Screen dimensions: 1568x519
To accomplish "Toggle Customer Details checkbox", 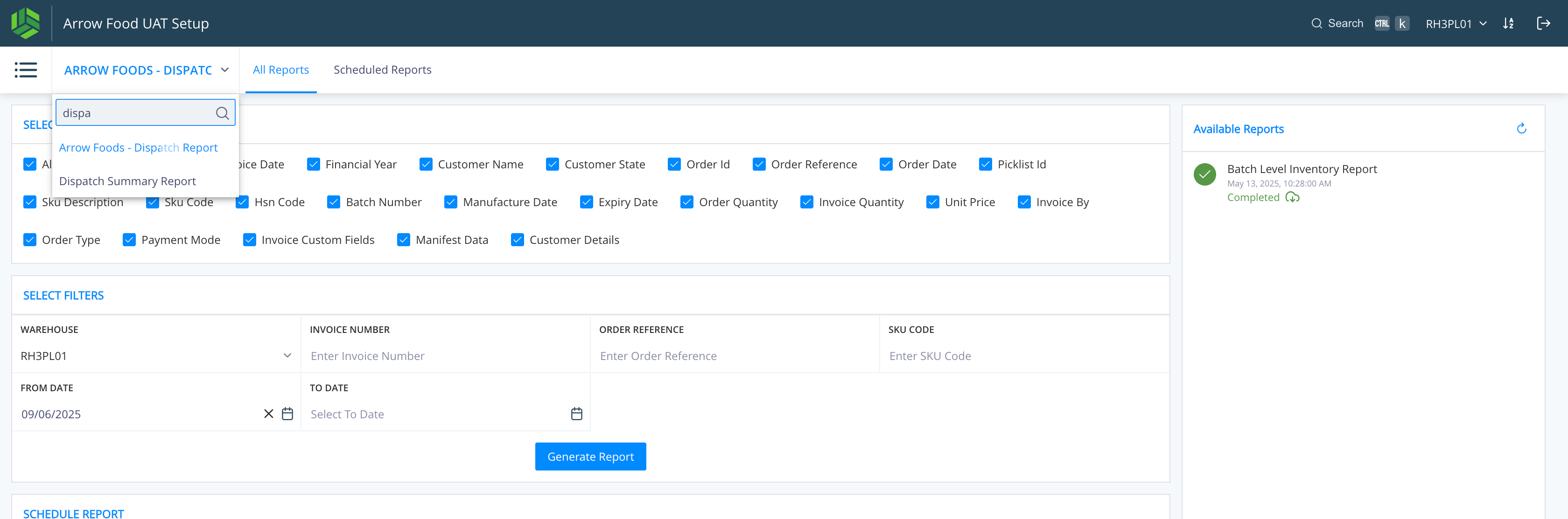I will pos(518,240).
